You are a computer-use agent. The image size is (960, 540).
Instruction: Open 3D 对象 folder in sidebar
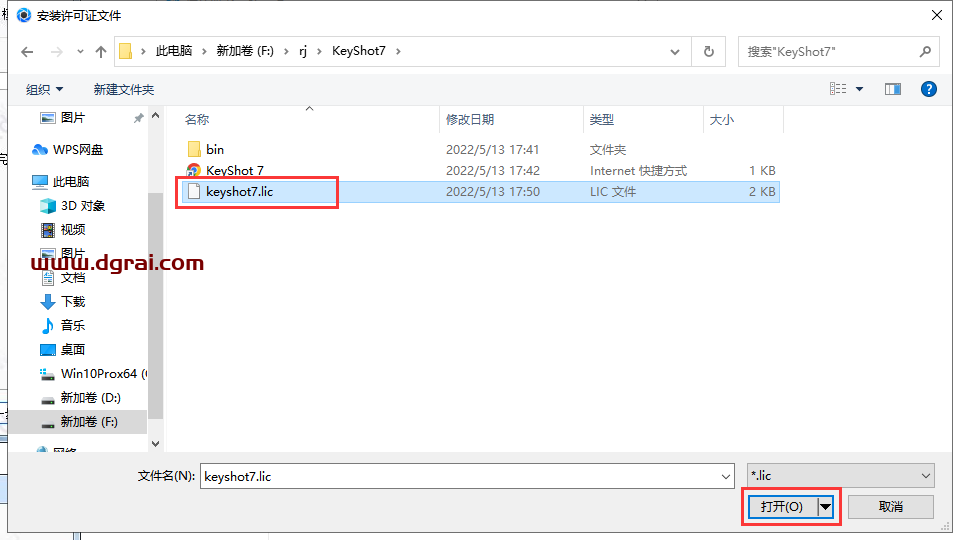[83, 206]
